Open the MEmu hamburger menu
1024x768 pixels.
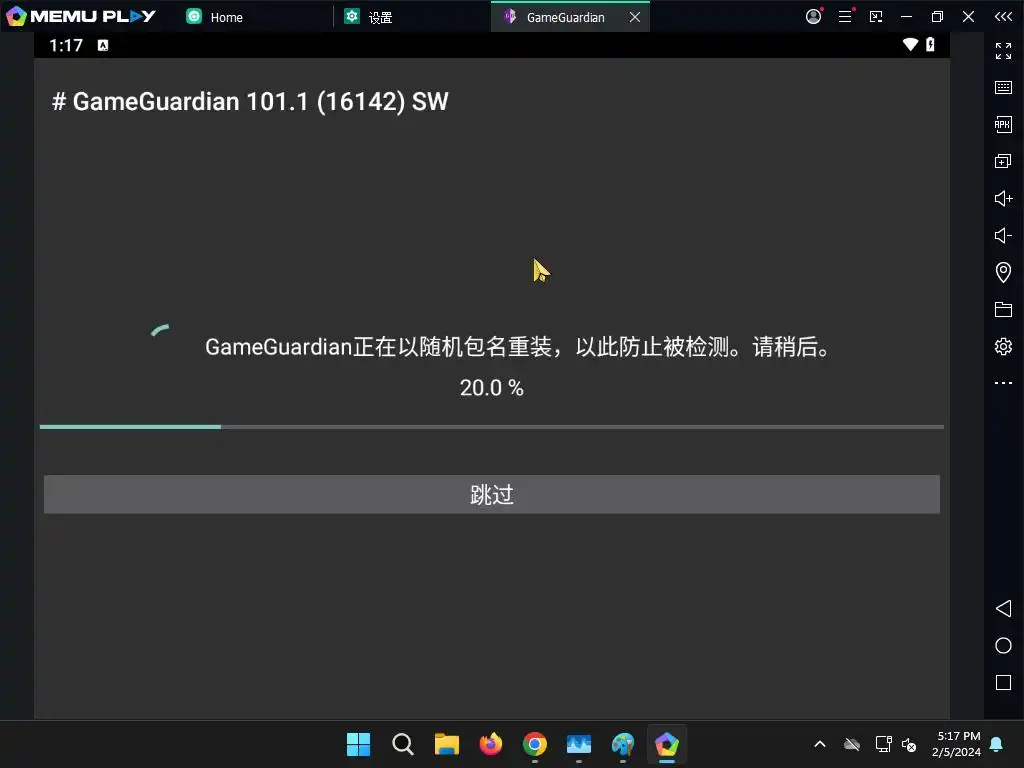845,16
